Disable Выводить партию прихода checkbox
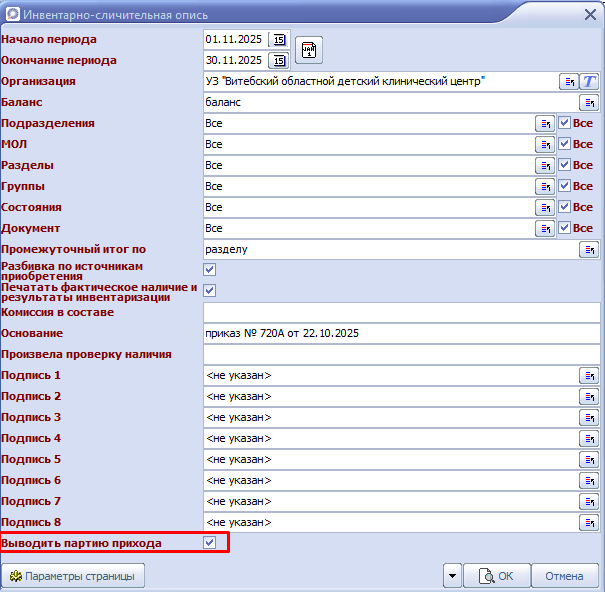This screenshot has height=592, width=605. tap(210, 543)
